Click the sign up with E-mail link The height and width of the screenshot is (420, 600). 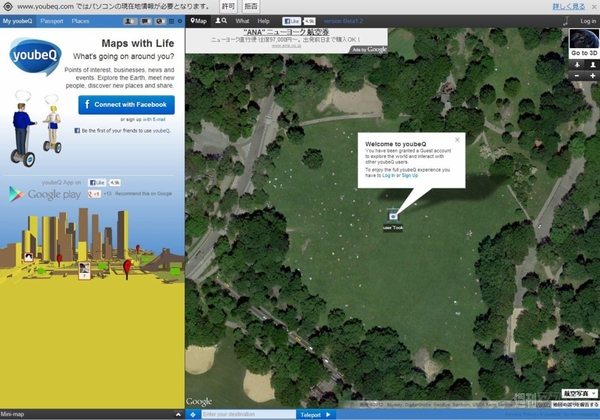(x=154, y=119)
